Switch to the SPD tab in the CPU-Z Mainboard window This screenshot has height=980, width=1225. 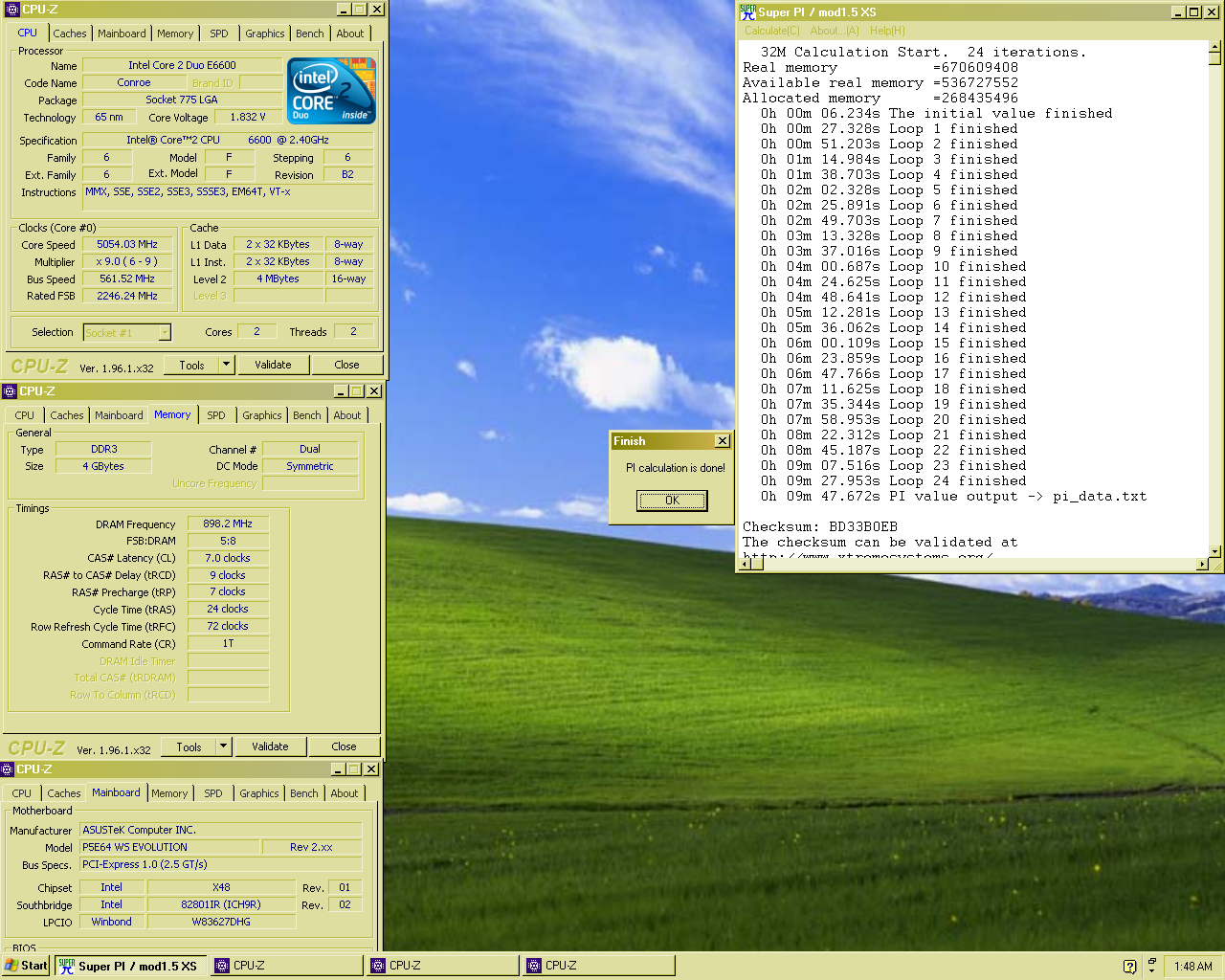(x=213, y=793)
